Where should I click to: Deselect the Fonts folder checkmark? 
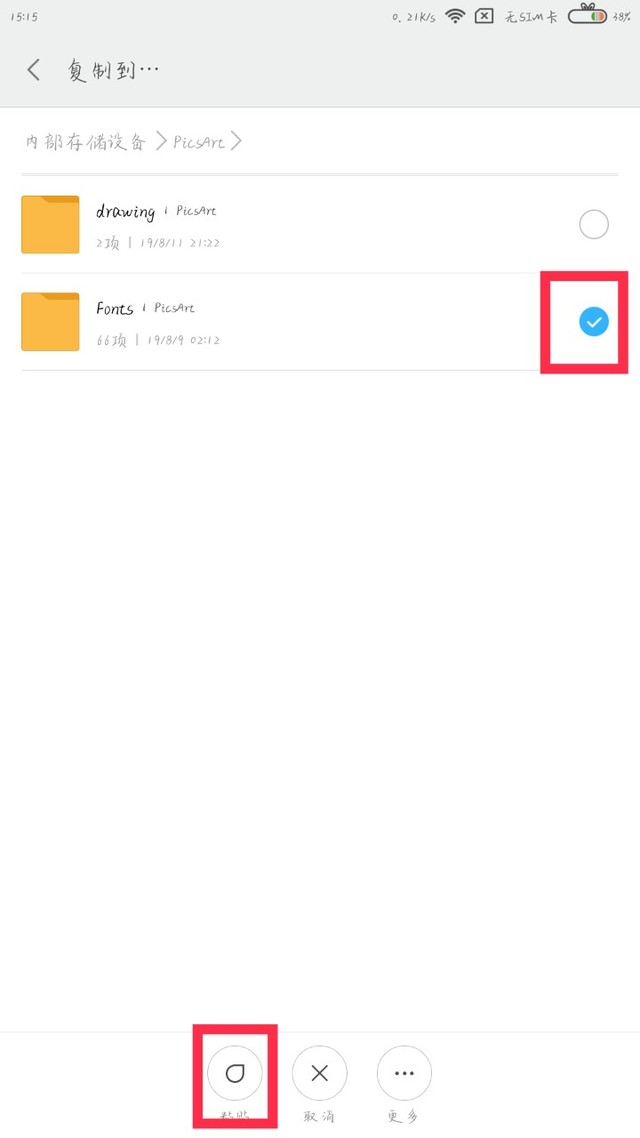pyautogui.click(x=594, y=322)
